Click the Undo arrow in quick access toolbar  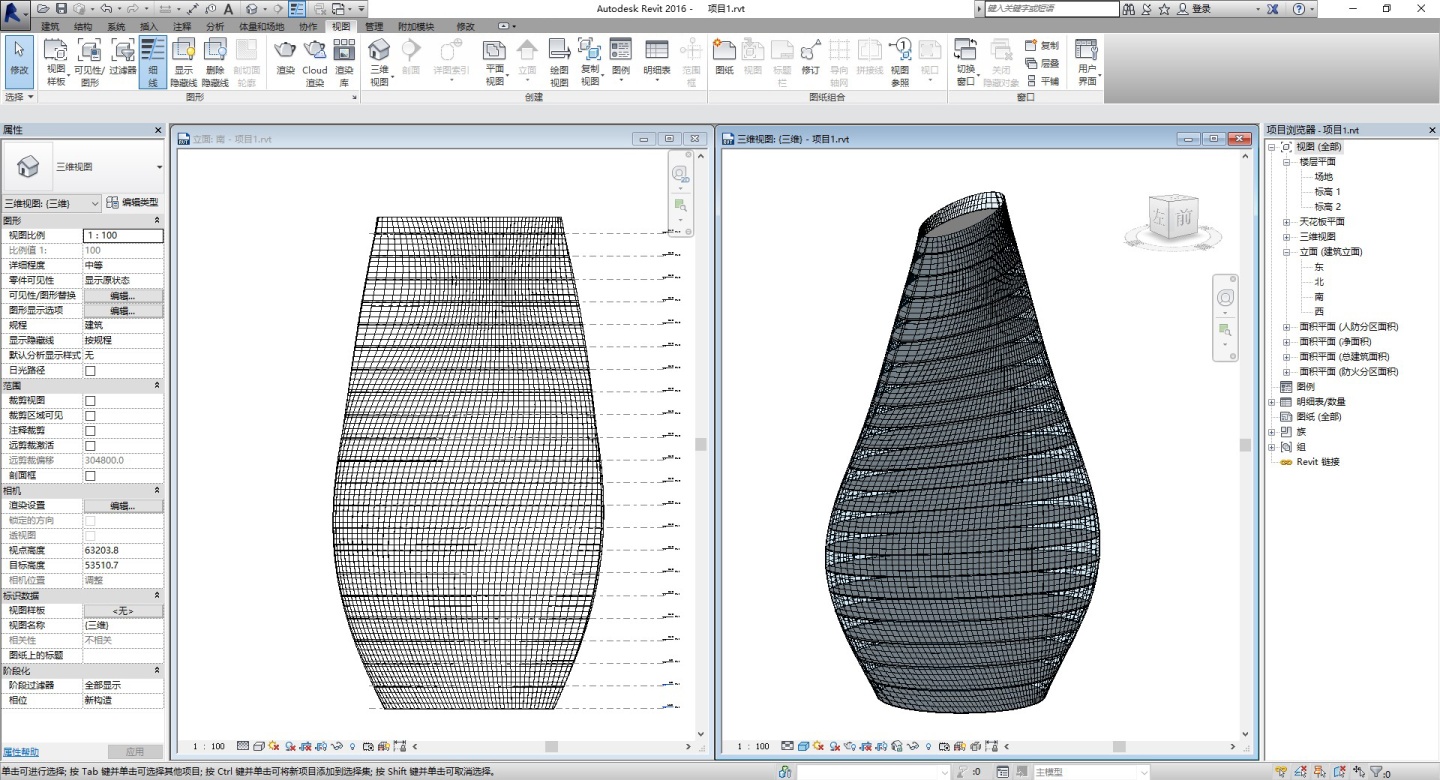[104, 8]
